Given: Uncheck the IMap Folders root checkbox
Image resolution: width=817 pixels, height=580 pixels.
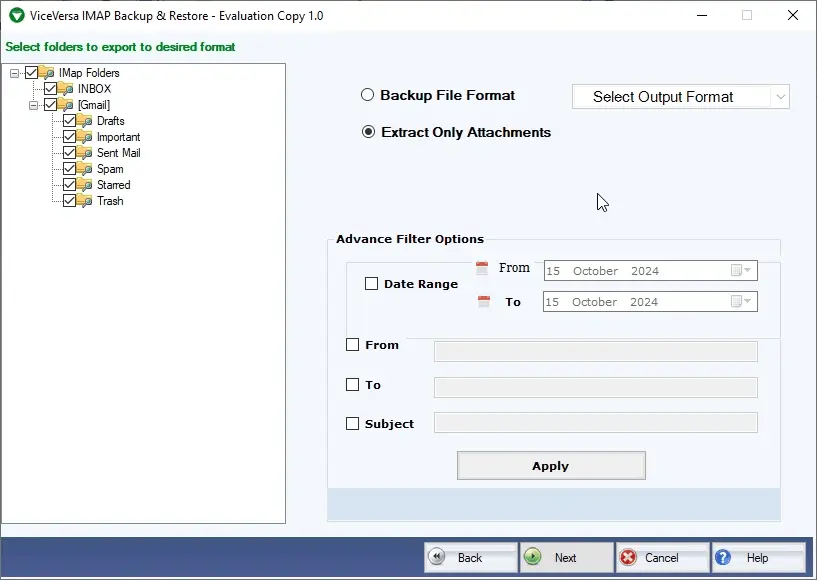Looking at the screenshot, I should click(x=31, y=72).
